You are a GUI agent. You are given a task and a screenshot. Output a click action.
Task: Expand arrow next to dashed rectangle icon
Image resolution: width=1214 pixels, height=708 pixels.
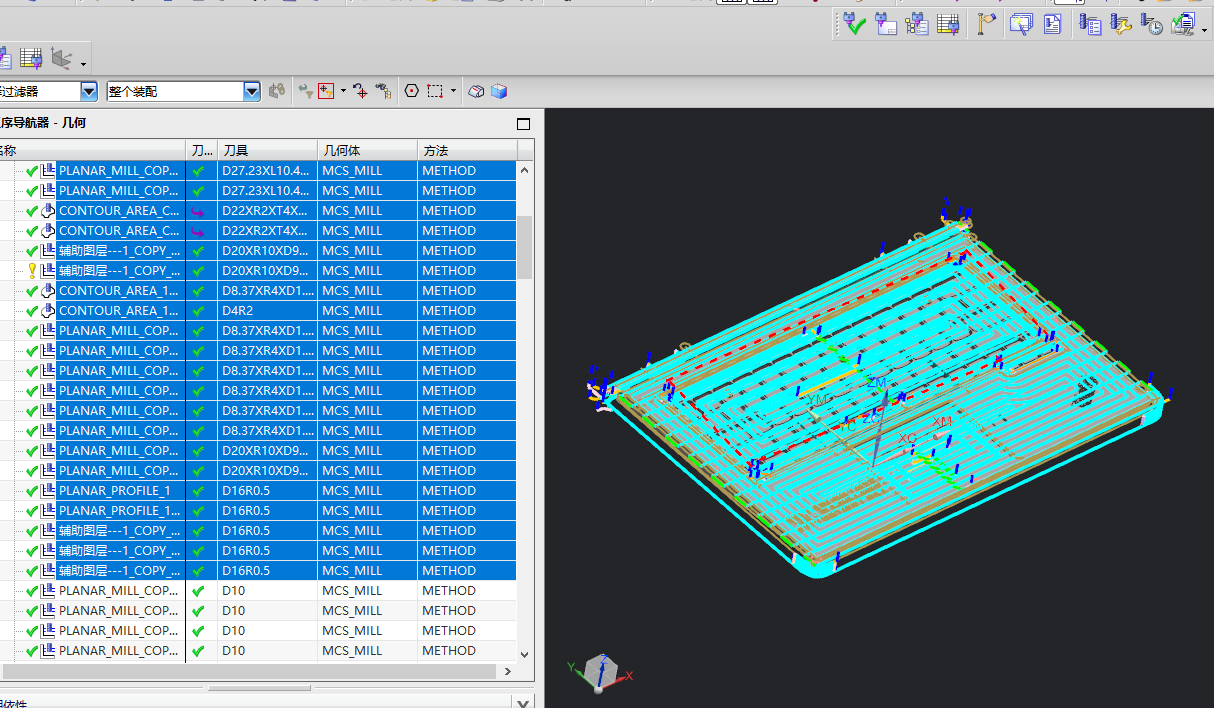pos(453,91)
